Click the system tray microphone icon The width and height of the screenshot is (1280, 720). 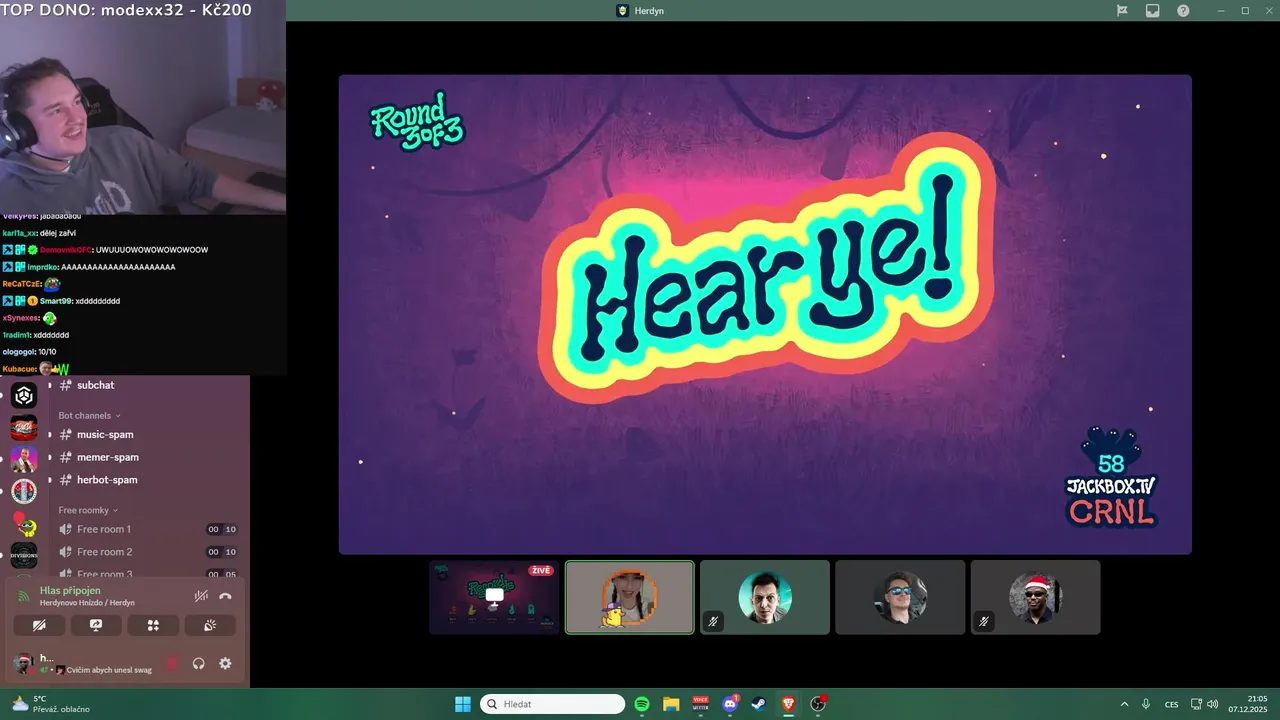point(1146,704)
